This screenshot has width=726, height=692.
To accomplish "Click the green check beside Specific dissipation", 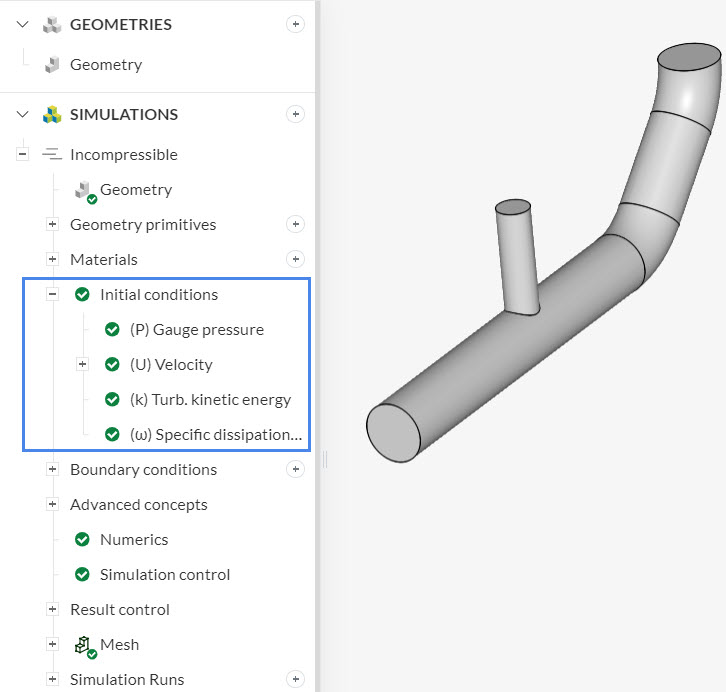I will [113, 434].
